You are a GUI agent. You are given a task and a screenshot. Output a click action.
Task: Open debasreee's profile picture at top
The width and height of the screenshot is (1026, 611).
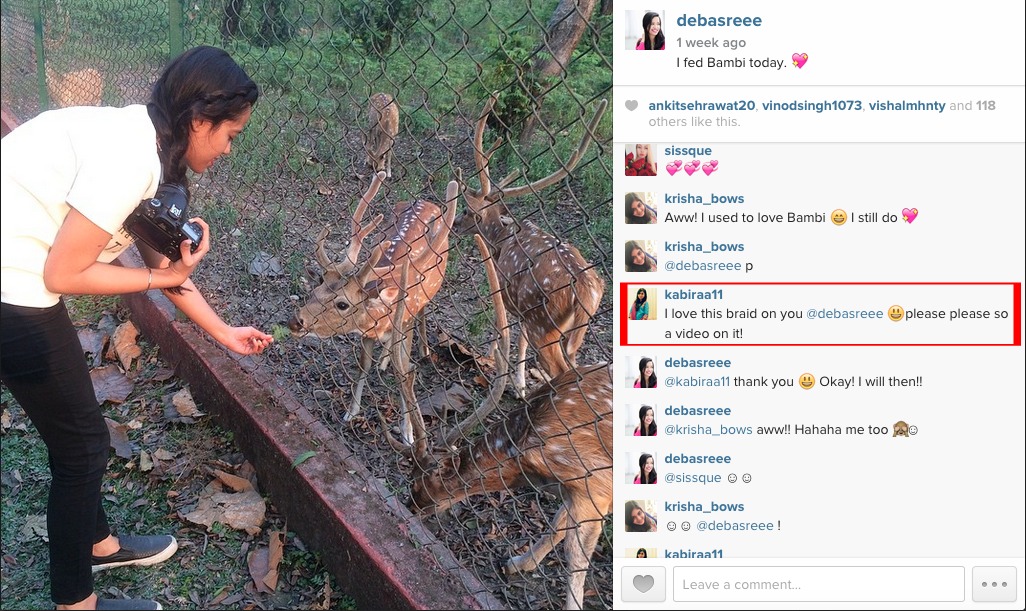(645, 30)
